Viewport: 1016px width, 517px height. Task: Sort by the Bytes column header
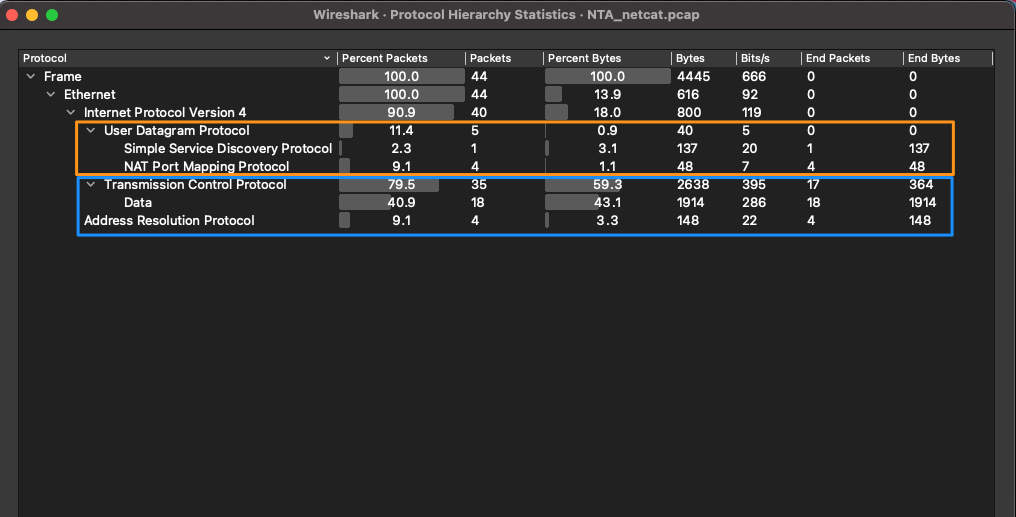click(x=690, y=59)
